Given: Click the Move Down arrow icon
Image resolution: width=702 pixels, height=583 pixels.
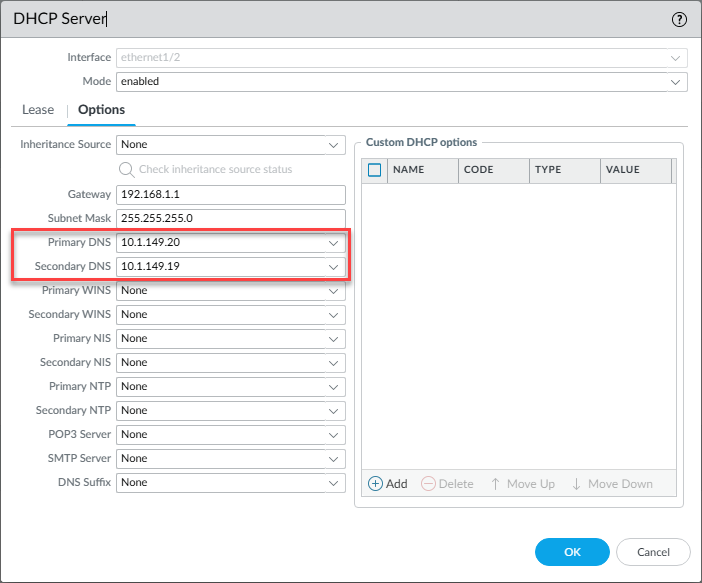Looking at the screenshot, I should click(576, 484).
